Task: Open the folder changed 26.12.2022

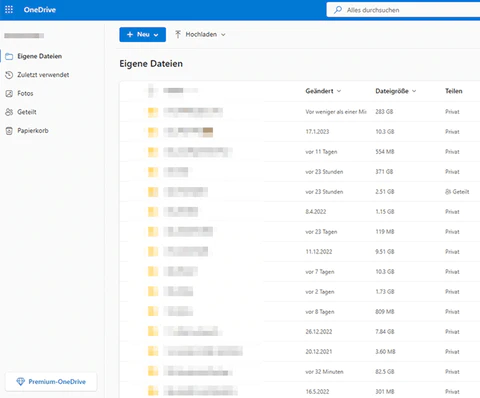Action: click(x=193, y=332)
